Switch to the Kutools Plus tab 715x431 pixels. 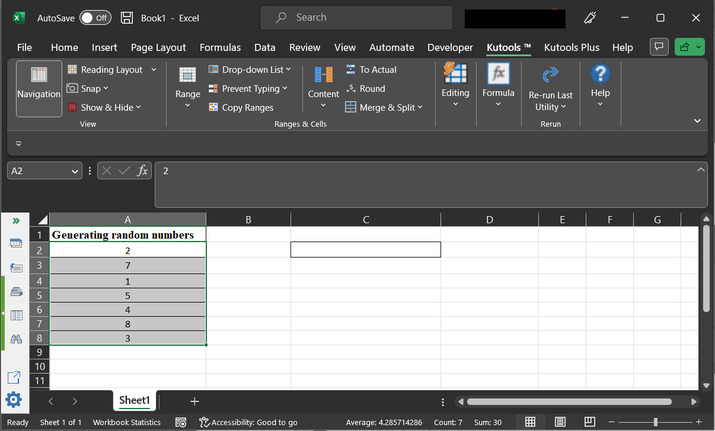pyautogui.click(x=570, y=47)
